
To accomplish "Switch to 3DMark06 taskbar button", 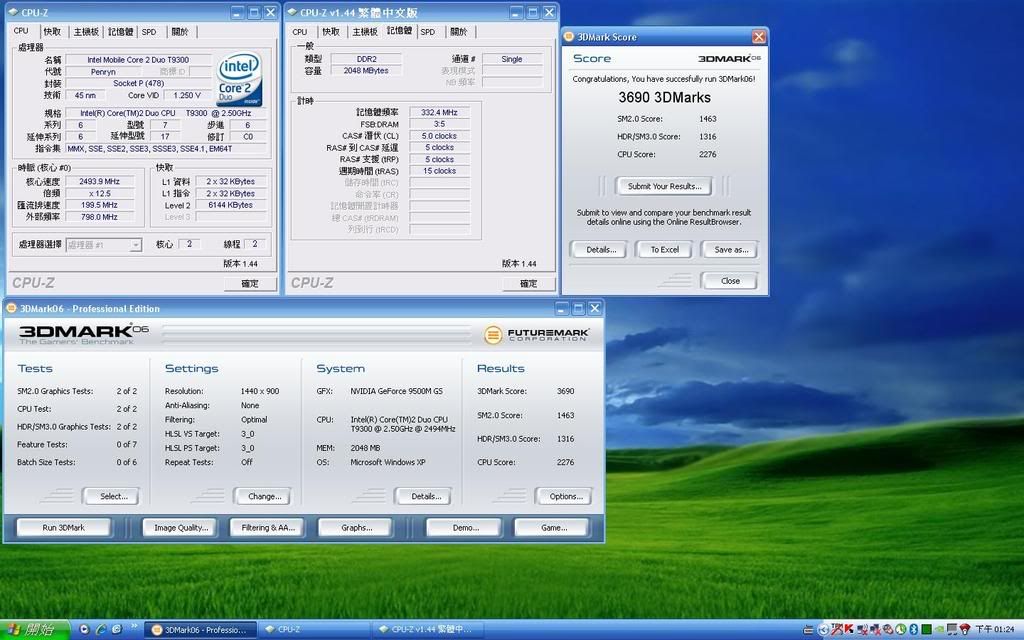I will click(200, 630).
